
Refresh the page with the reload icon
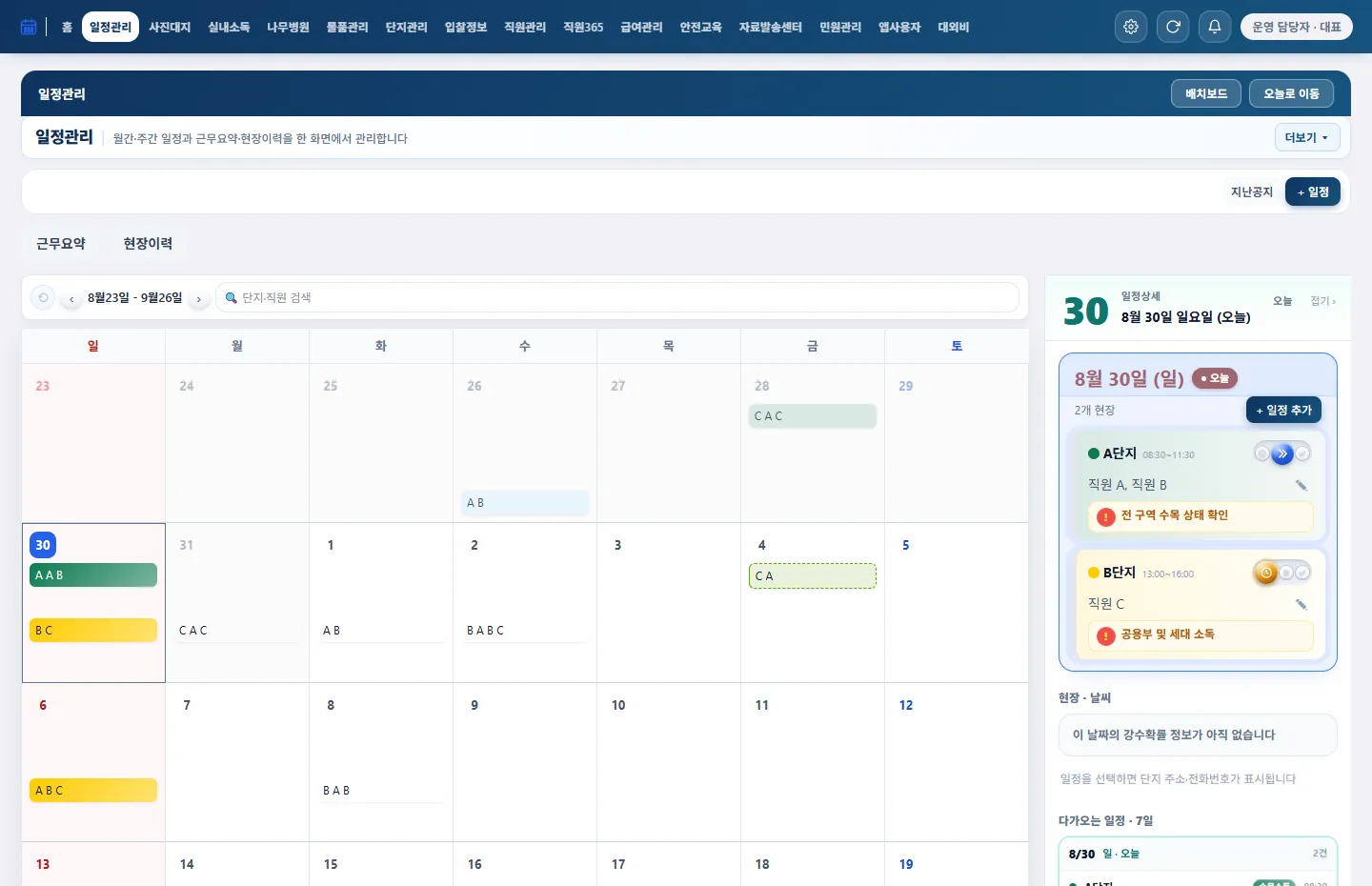1173,27
